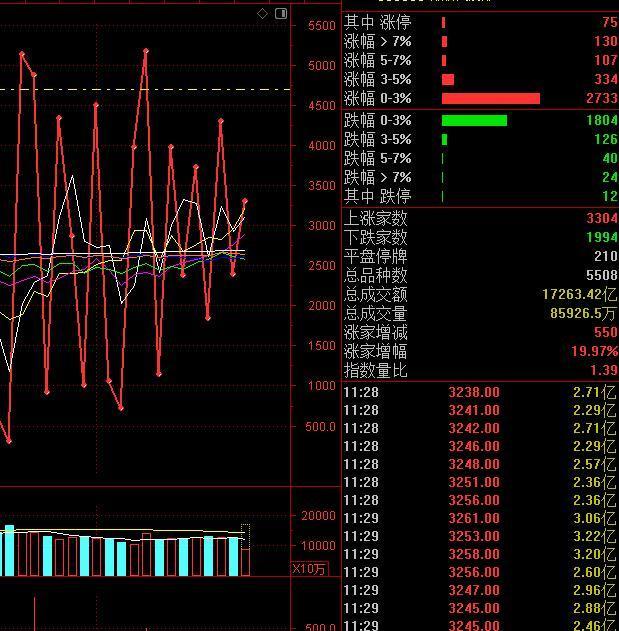This screenshot has height=631, width=619.
Task: Click the long green bar for 跌幅 0-3%
Action: (474, 120)
